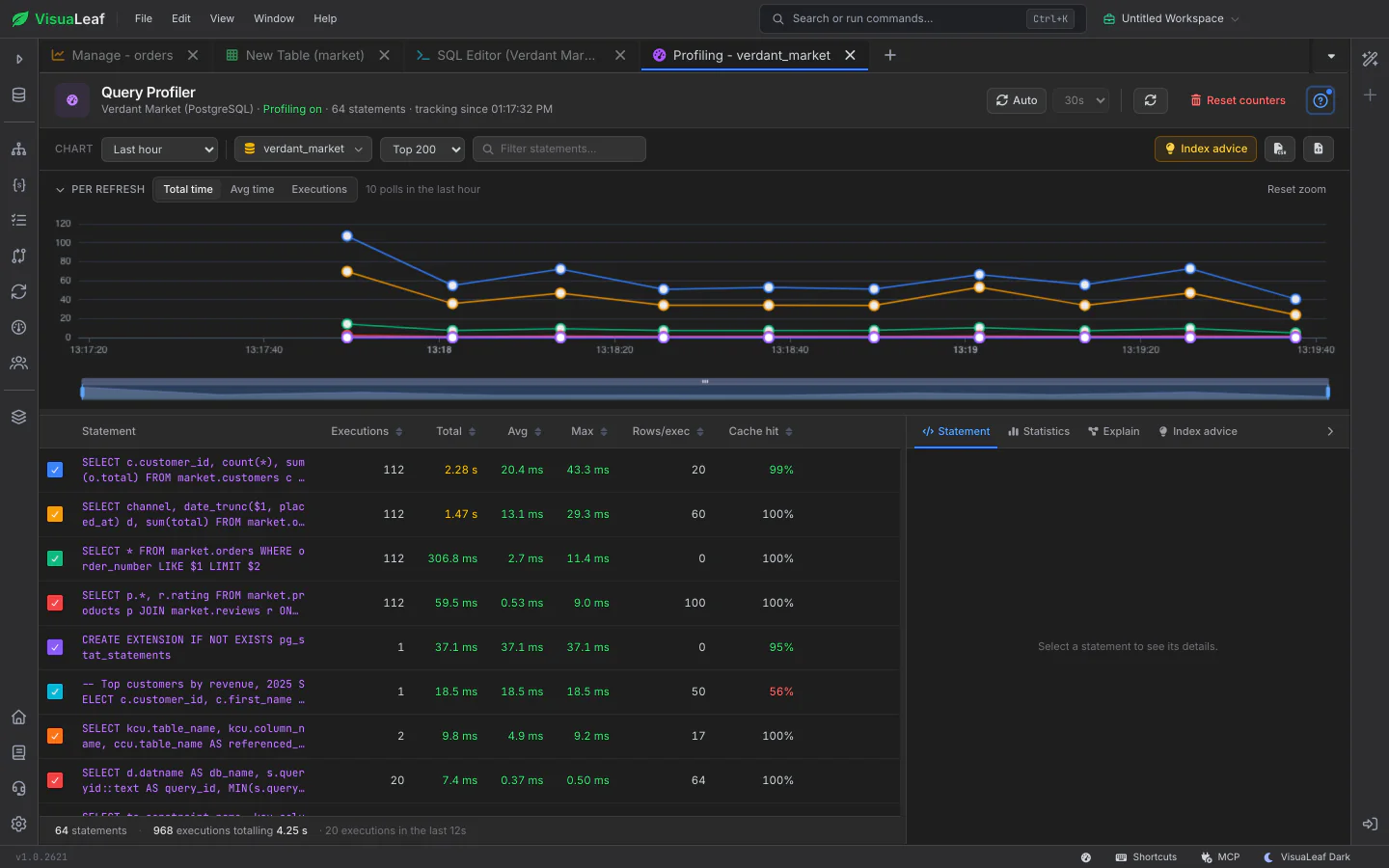The width and height of the screenshot is (1389, 868).
Task: Go to the home icon in left sidebar
Action: pyautogui.click(x=18, y=717)
